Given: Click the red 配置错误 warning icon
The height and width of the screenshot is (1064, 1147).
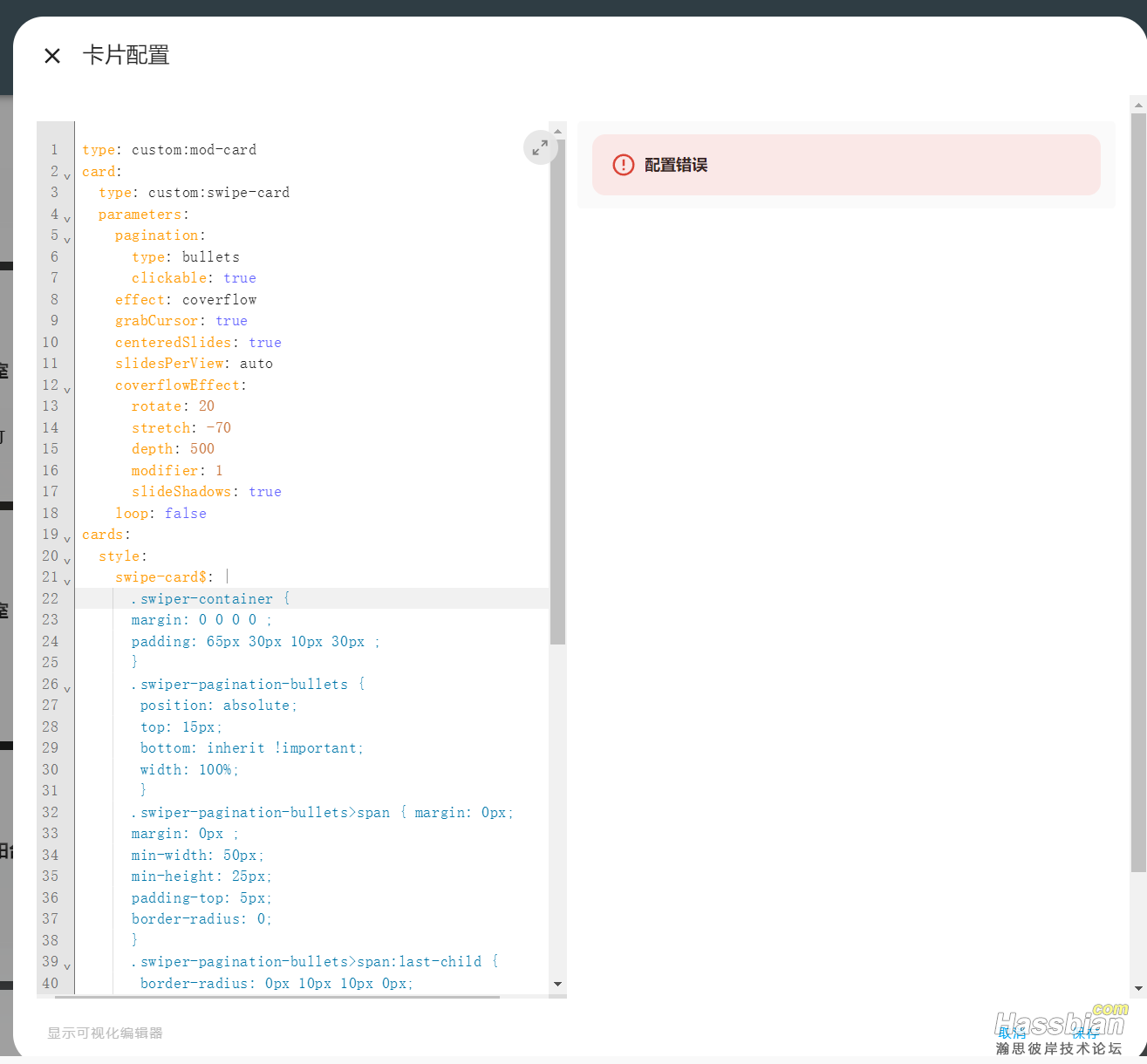Looking at the screenshot, I should tap(624, 165).
